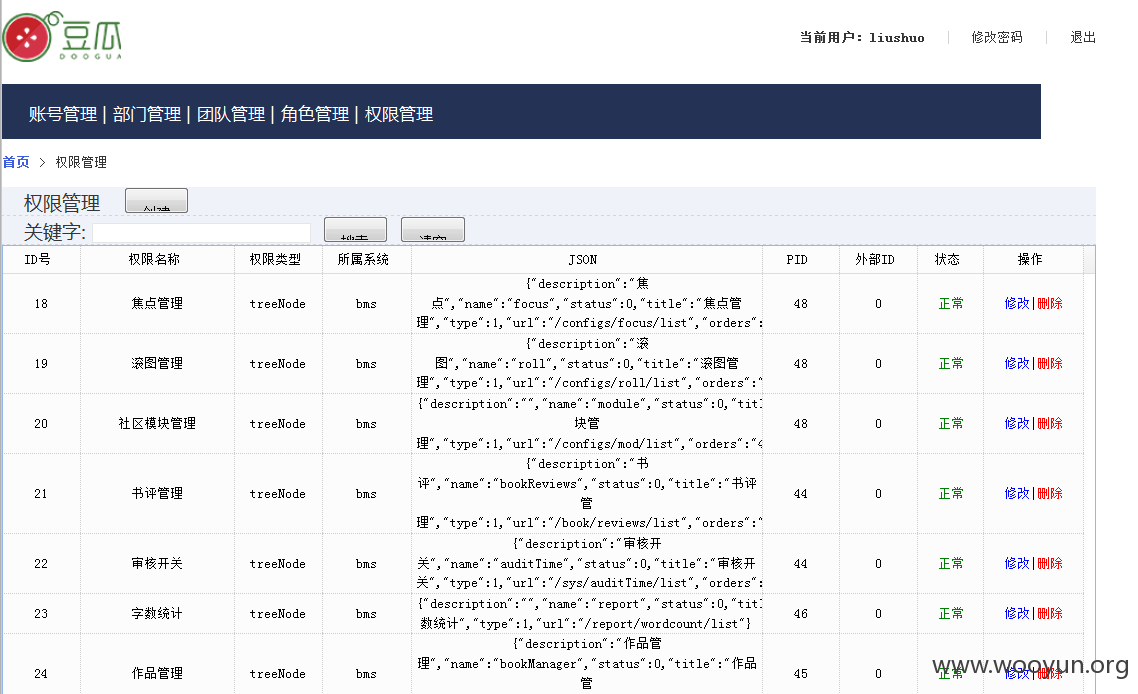Click the JSON cell of 焦点管理 row
Screen dimensions: 1138x694
tap(586, 303)
